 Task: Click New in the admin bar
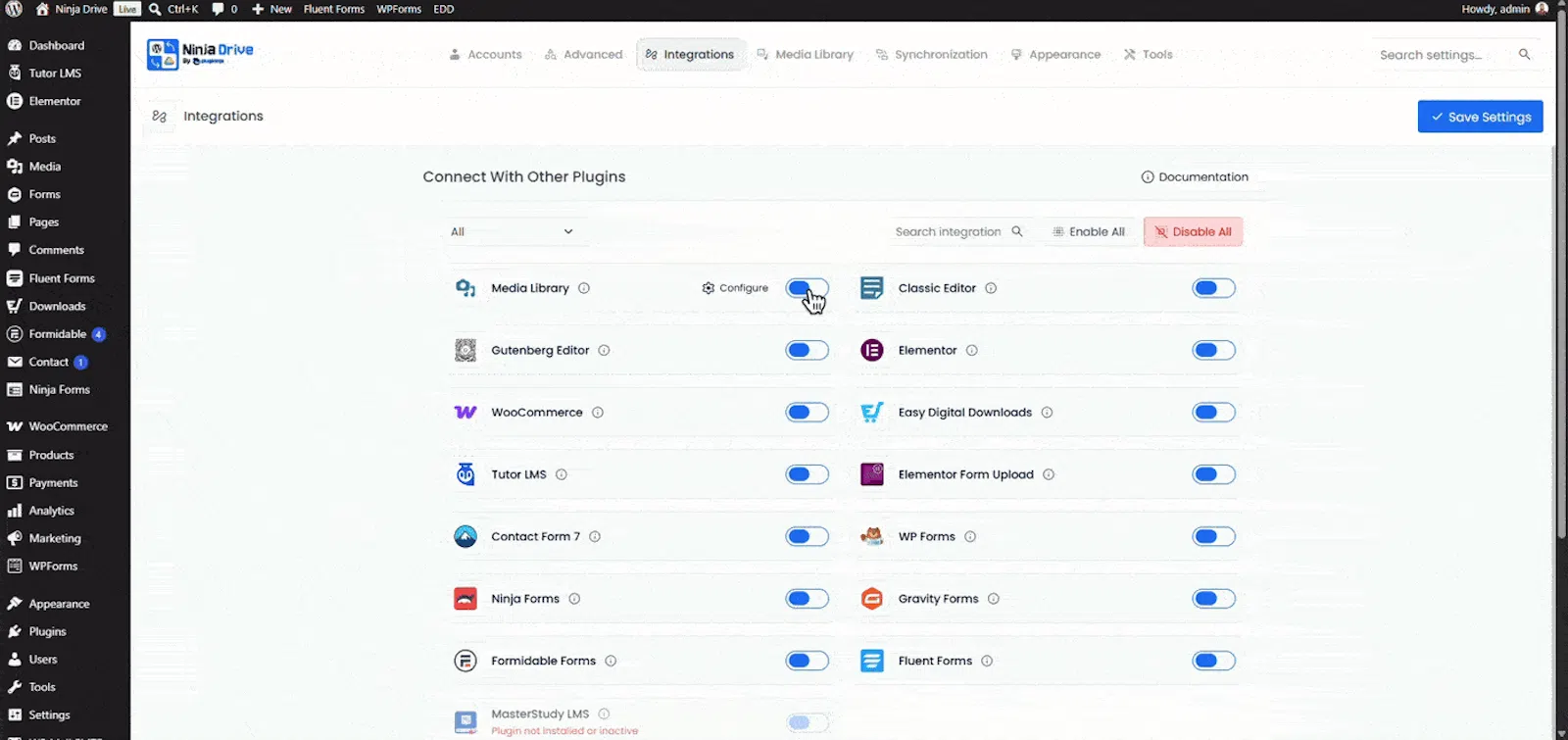[x=271, y=9]
